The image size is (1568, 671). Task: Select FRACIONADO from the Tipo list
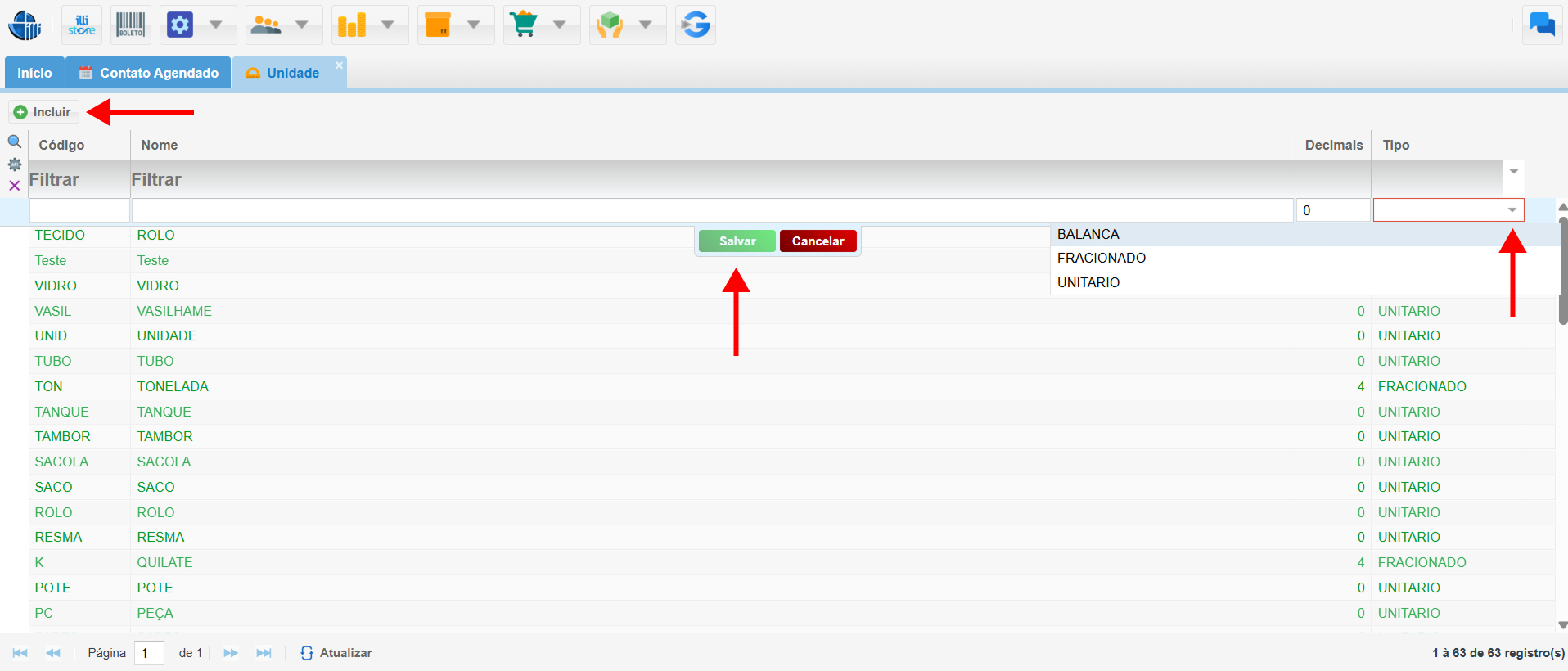pyautogui.click(x=1102, y=258)
